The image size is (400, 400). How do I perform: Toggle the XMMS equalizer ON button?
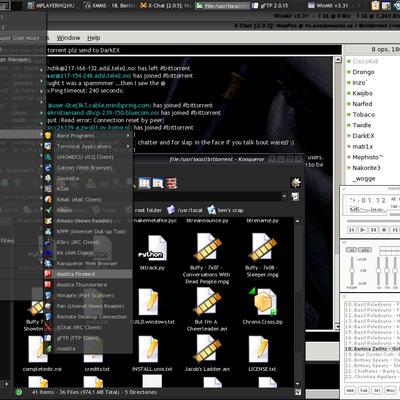coord(351,250)
